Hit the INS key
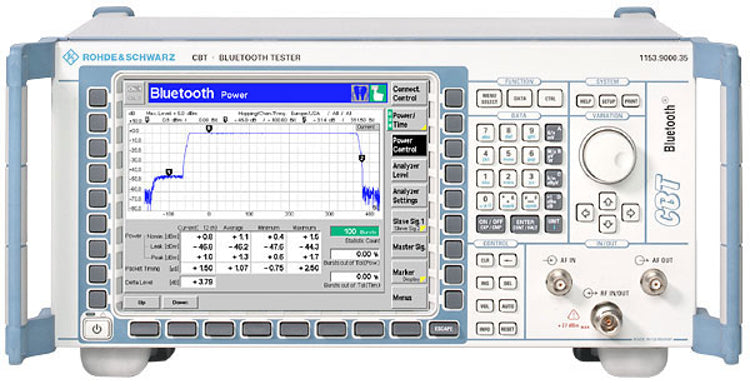The image size is (750, 384). (485, 283)
